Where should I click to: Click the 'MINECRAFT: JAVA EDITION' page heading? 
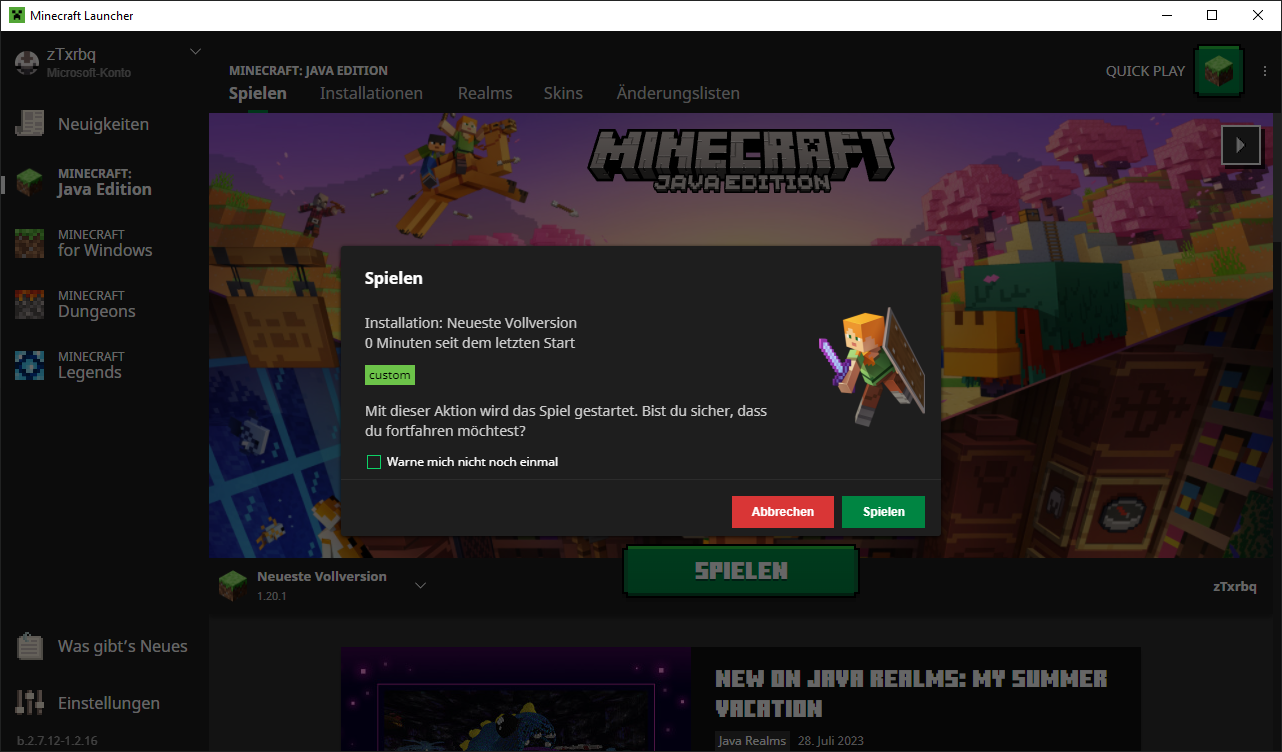click(x=308, y=71)
